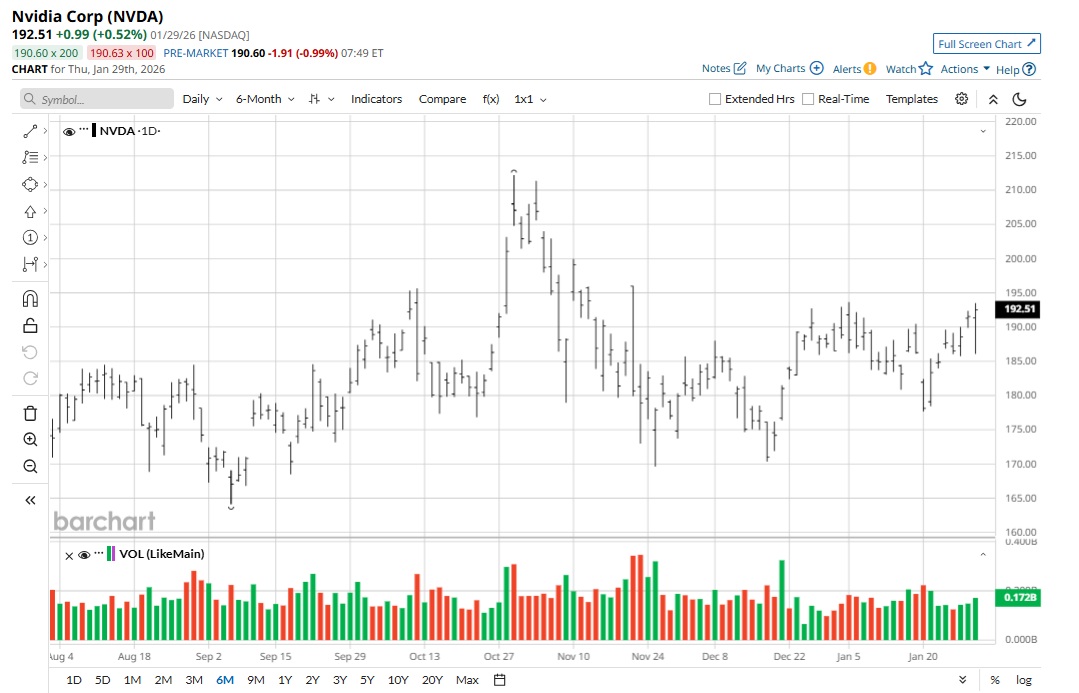The width and height of the screenshot is (1079, 693).
Task: Zoom out with magnifier minus icon
Action: click(30, 467)
